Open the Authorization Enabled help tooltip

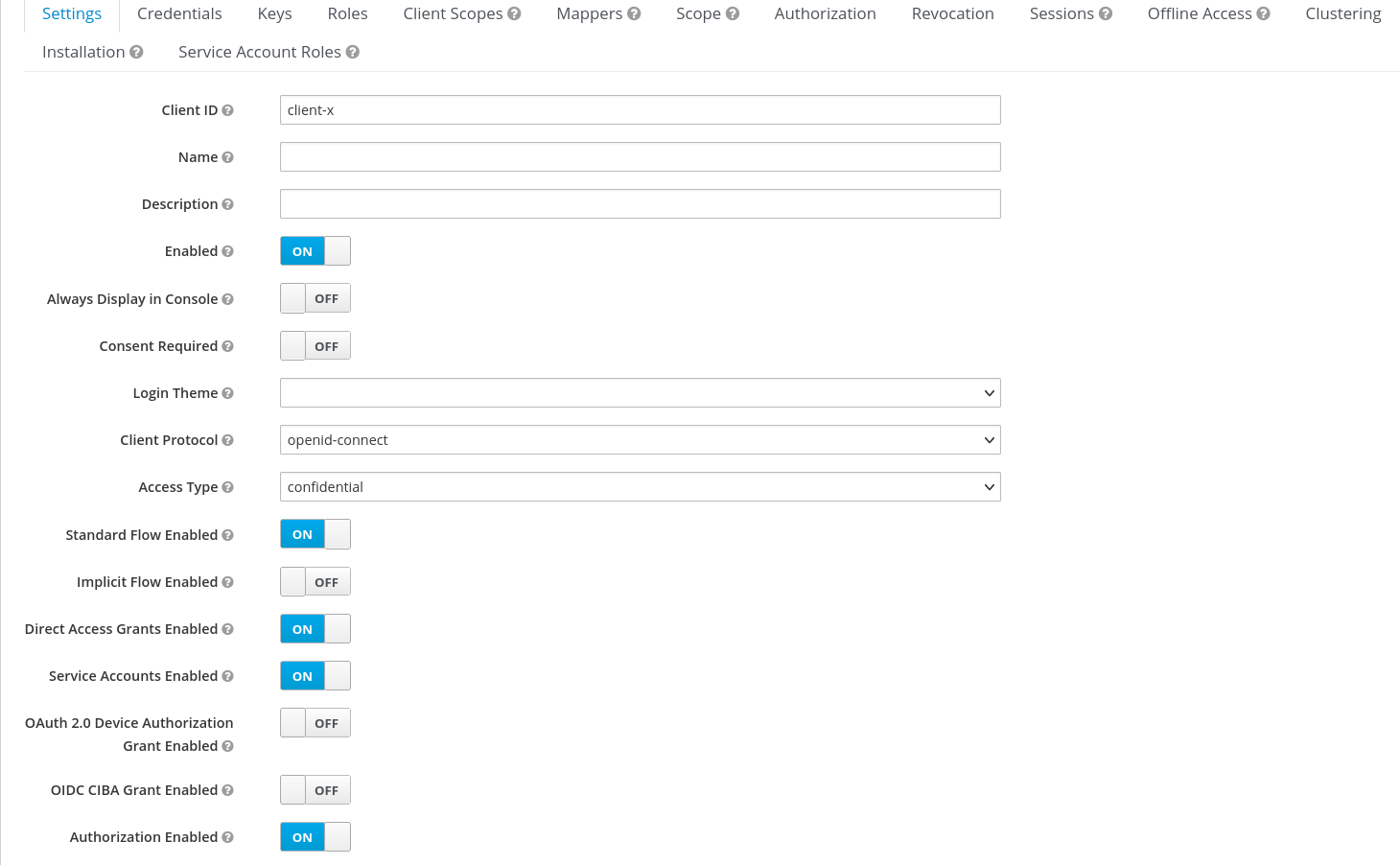tap(229, 836)
